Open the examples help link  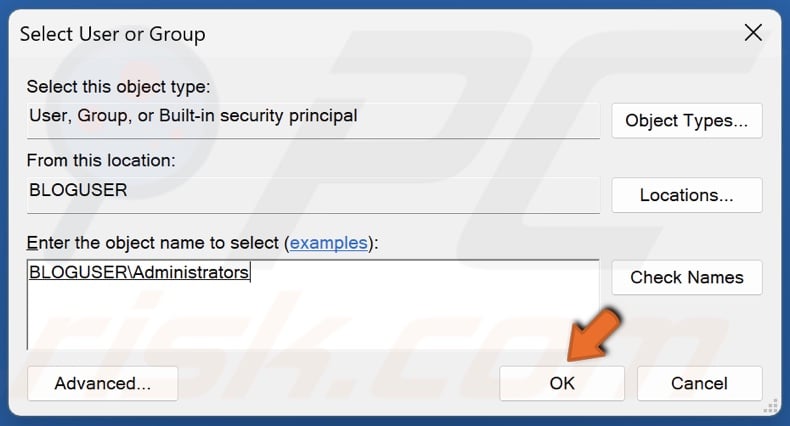[x=327, y=243]
